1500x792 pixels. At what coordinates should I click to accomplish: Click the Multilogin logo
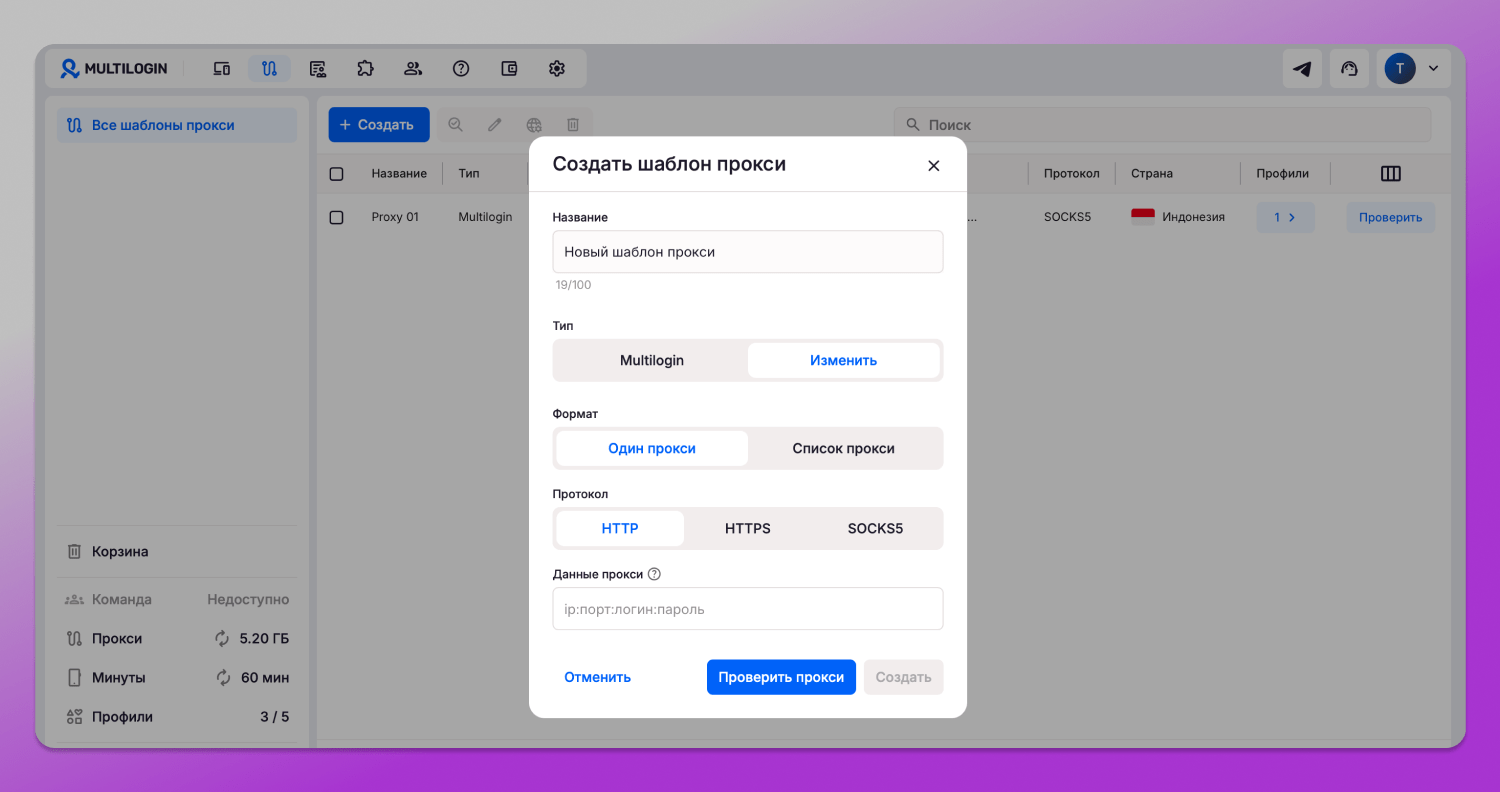coord(113,69)
